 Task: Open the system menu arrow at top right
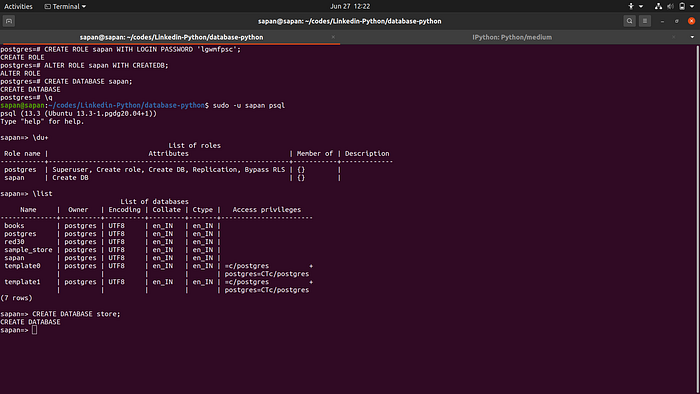[x=692, y=6]
